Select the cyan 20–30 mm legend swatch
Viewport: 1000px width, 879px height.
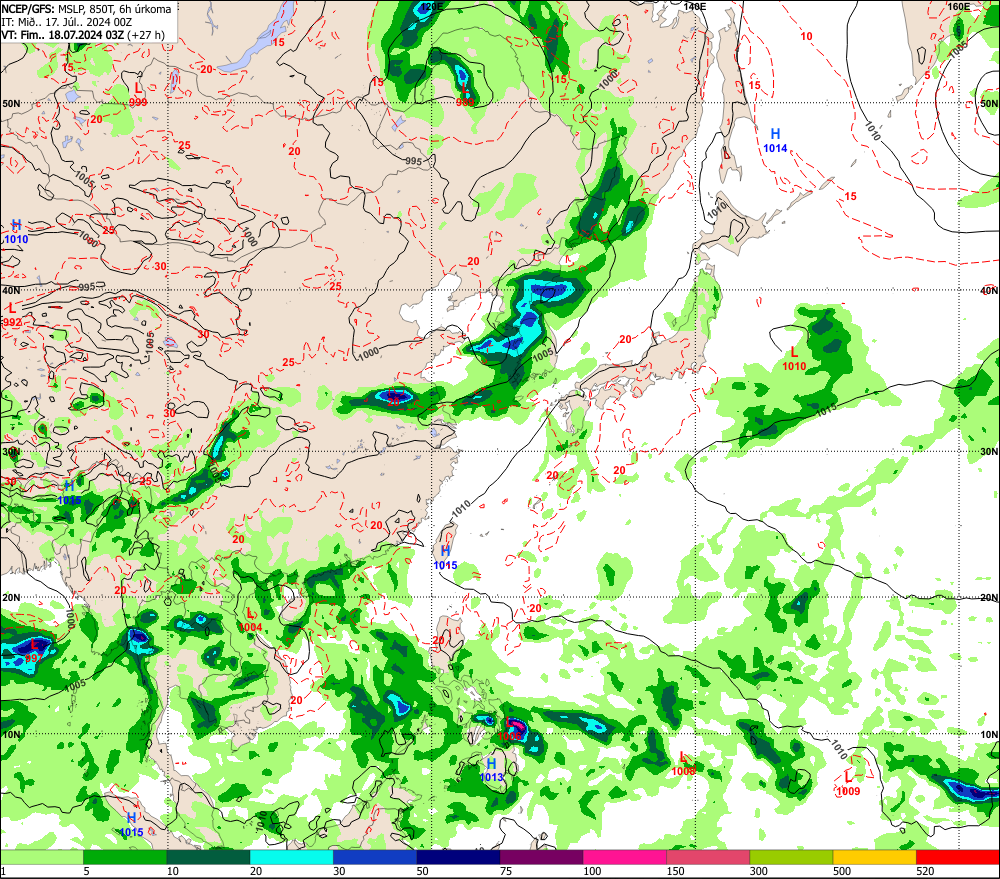click(x=291, y=857)
